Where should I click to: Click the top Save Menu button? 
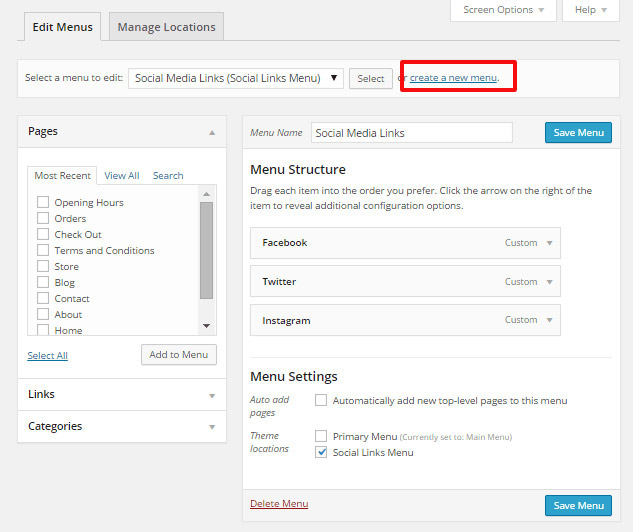[x=578, y=133]
